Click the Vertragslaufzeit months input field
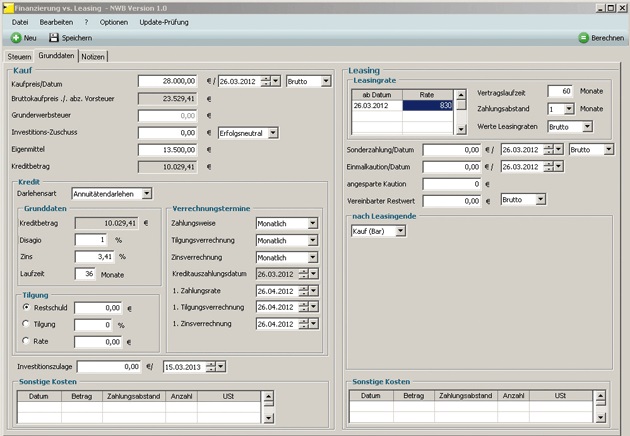 pos(559,91)
